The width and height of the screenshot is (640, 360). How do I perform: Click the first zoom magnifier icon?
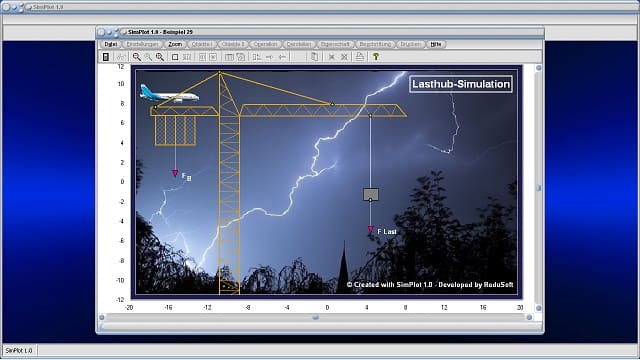[x=137, y=57]
